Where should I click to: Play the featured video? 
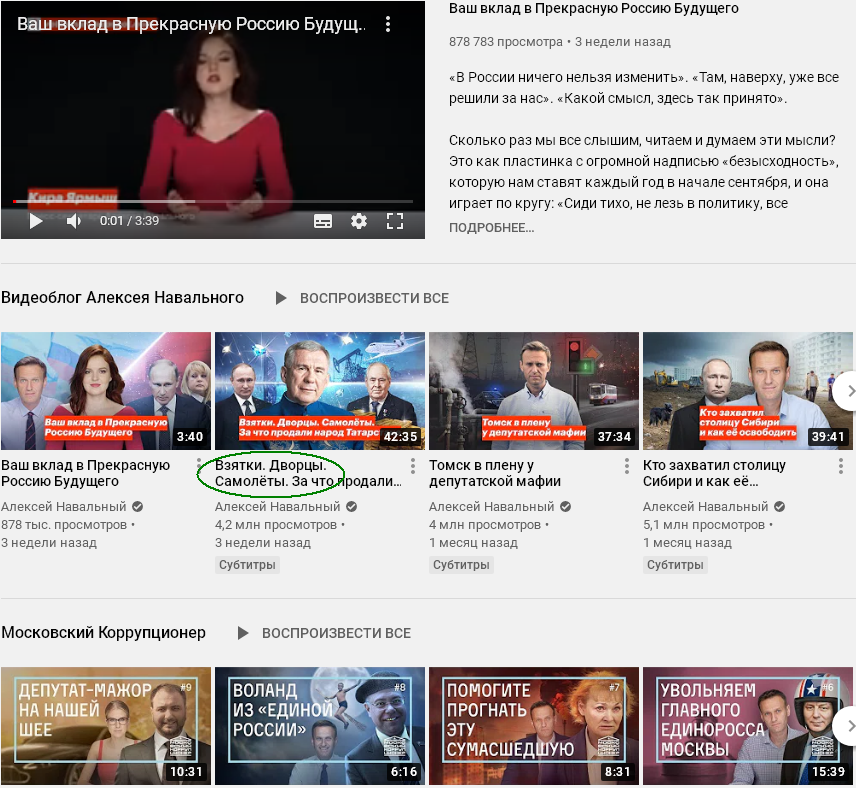point(36,221)
